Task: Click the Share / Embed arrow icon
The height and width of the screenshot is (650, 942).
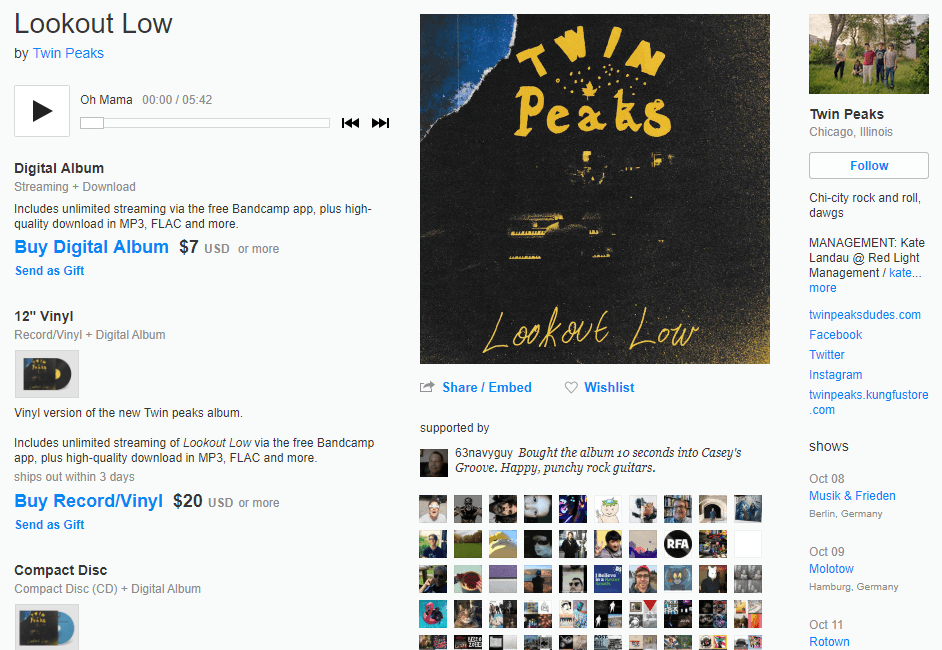Action: (427, 387)
